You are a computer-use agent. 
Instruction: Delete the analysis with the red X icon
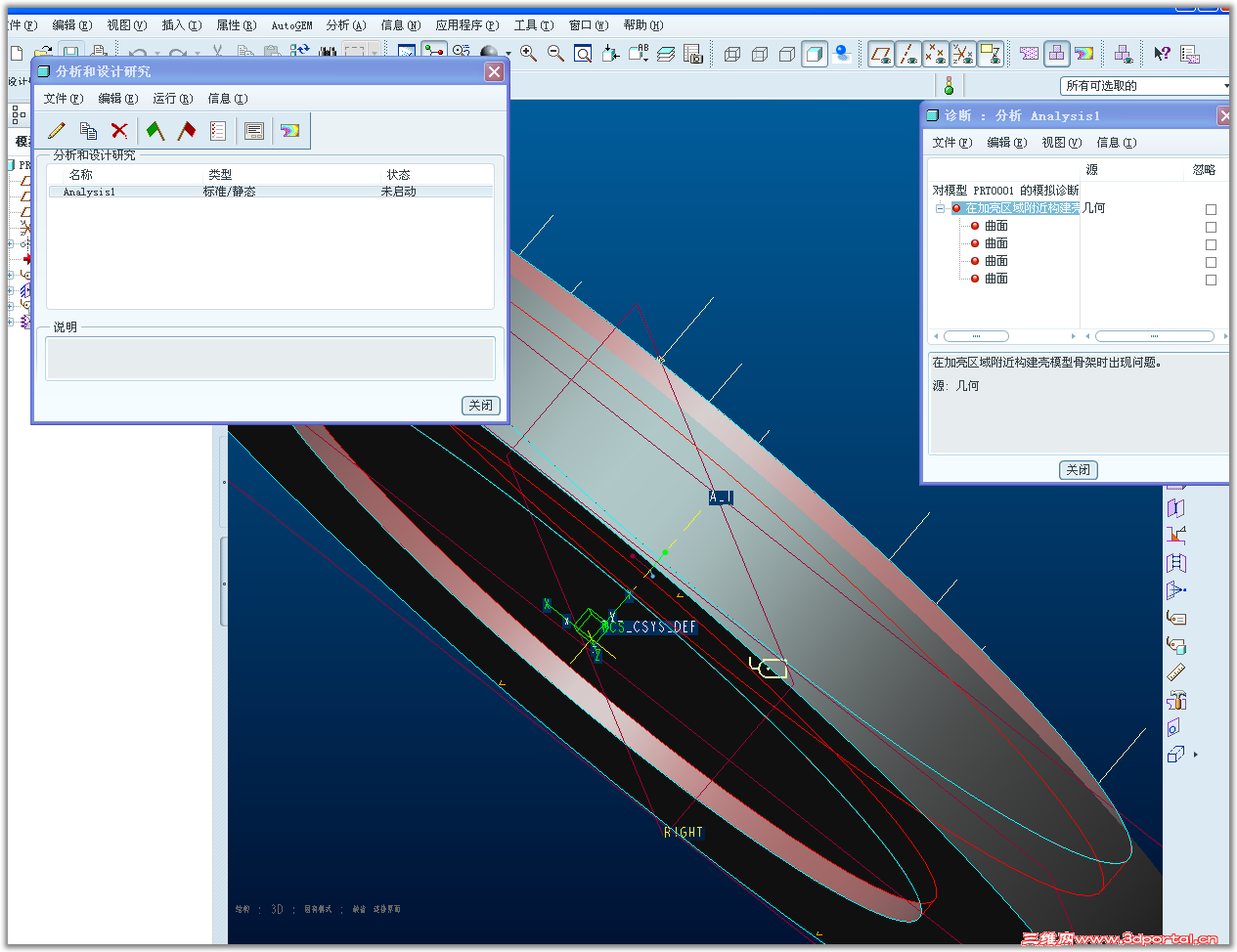(119, 130)
